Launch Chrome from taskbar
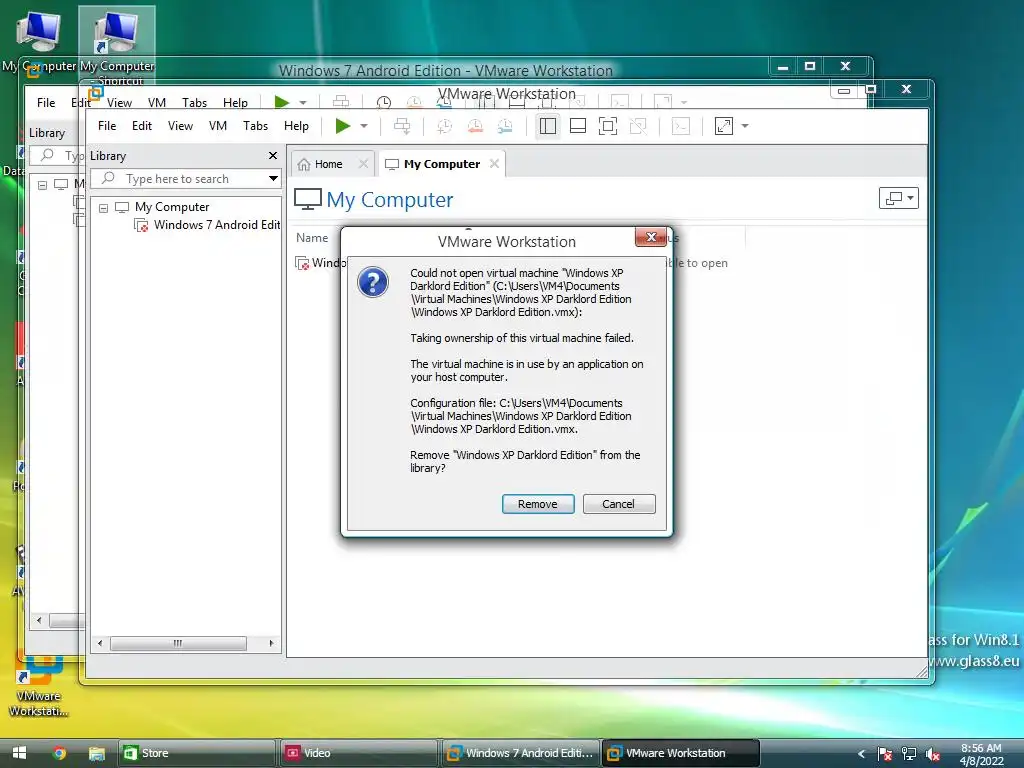Image resolution: width=1024 pixels, height=768 pixels. [x=59, y=753]
